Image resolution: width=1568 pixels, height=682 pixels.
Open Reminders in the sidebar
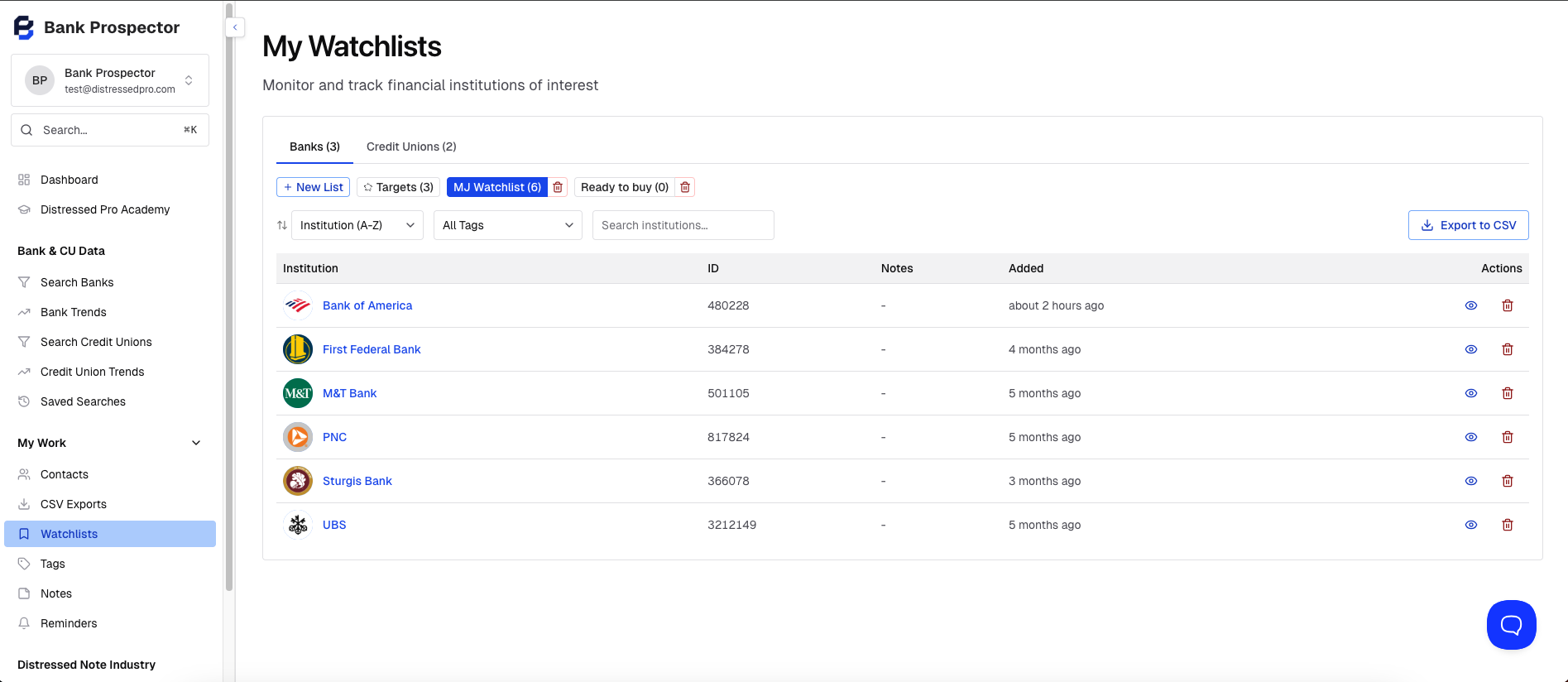click(x=110, y=623)
